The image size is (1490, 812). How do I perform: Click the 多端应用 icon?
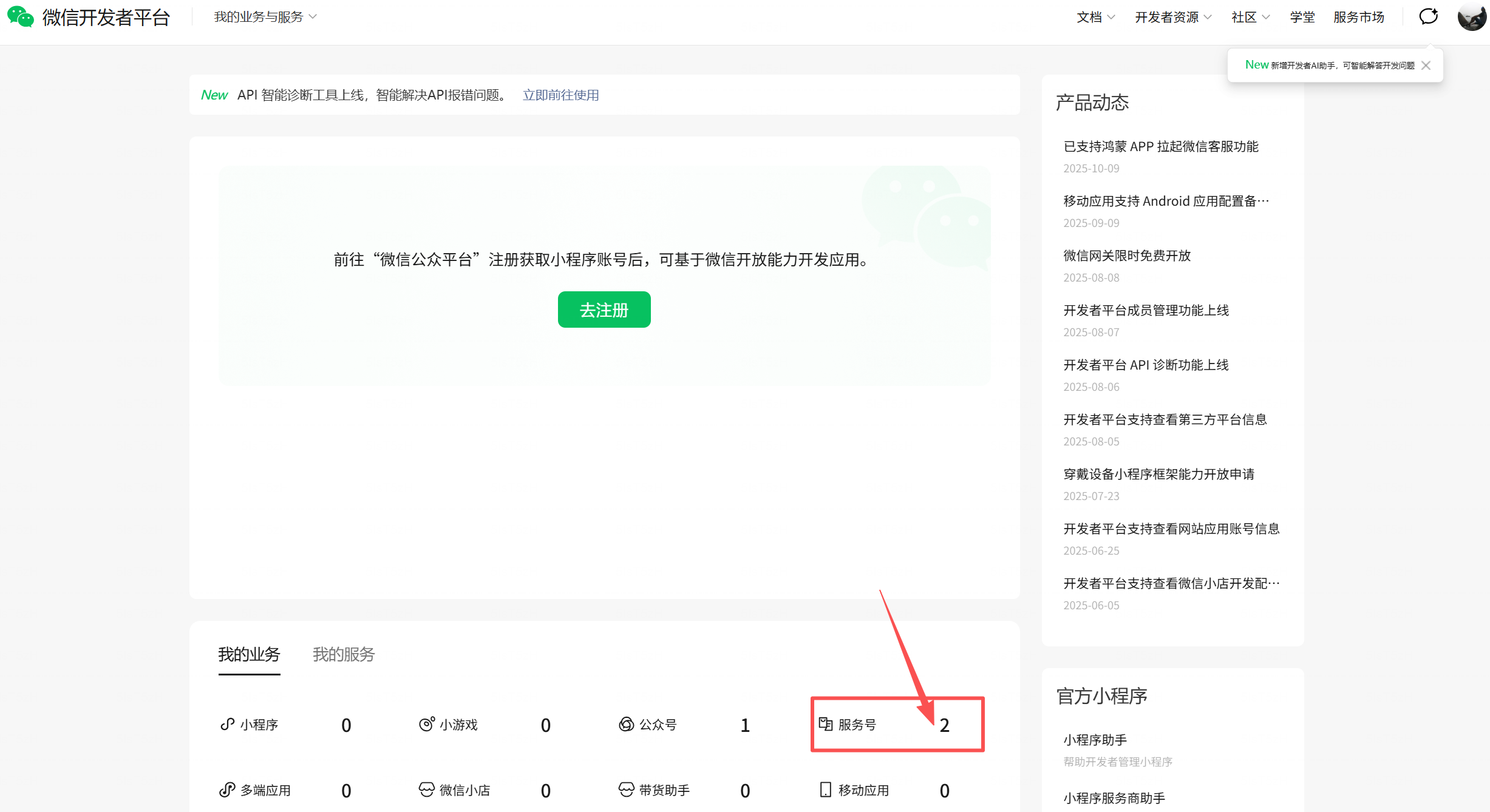tap(227, 790)
